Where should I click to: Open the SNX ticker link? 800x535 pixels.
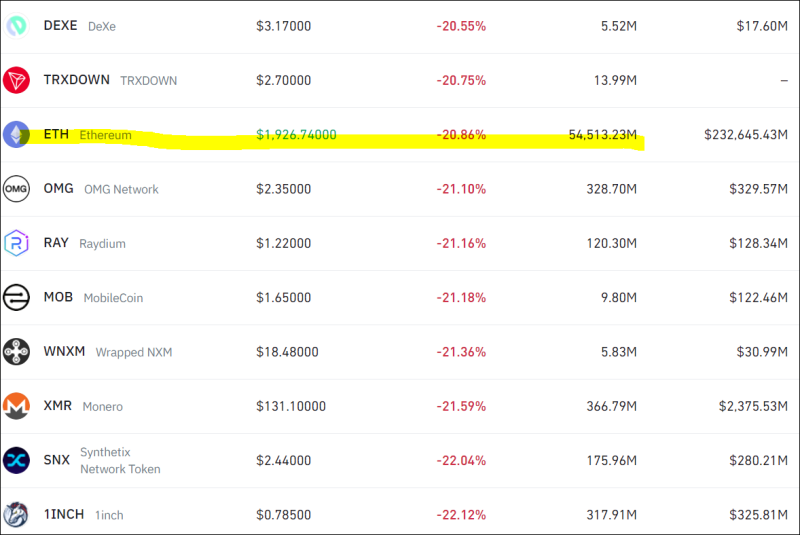coord(57,460)
